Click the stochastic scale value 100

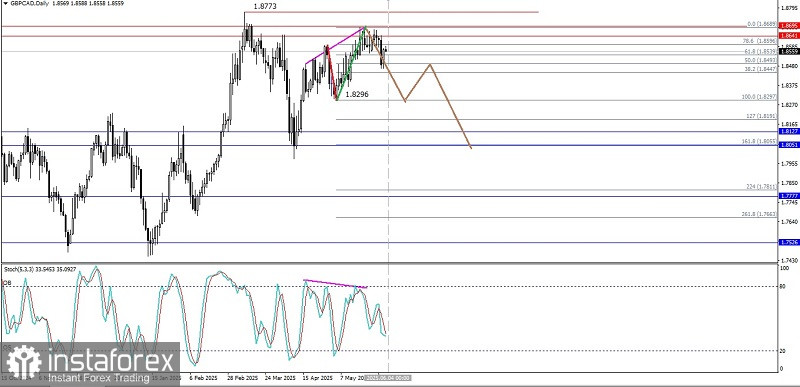pos(785,267)
